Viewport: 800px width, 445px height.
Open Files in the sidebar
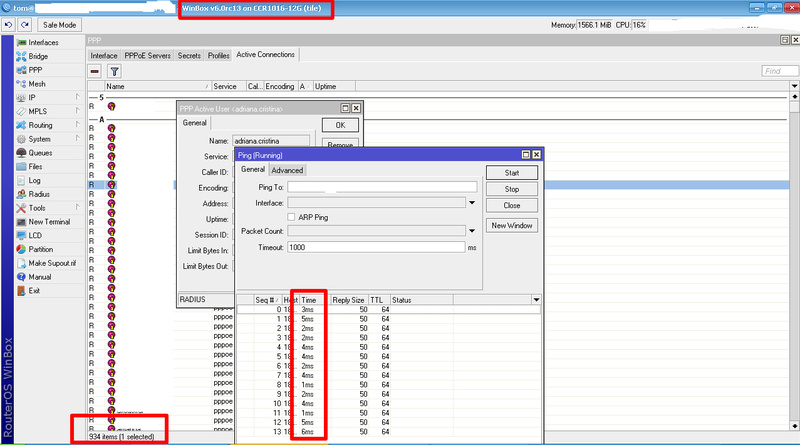35,166
